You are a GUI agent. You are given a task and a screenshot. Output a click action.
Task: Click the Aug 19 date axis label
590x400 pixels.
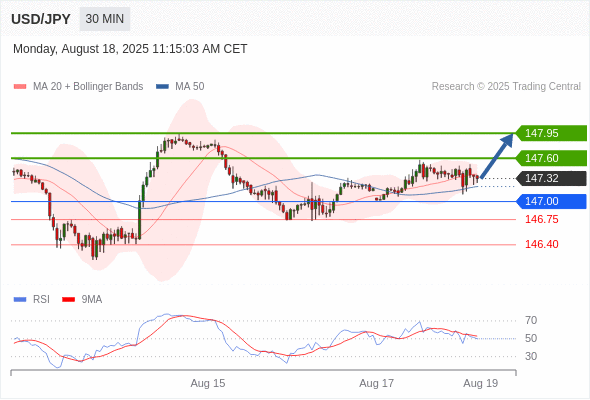(x=481, y=383)
